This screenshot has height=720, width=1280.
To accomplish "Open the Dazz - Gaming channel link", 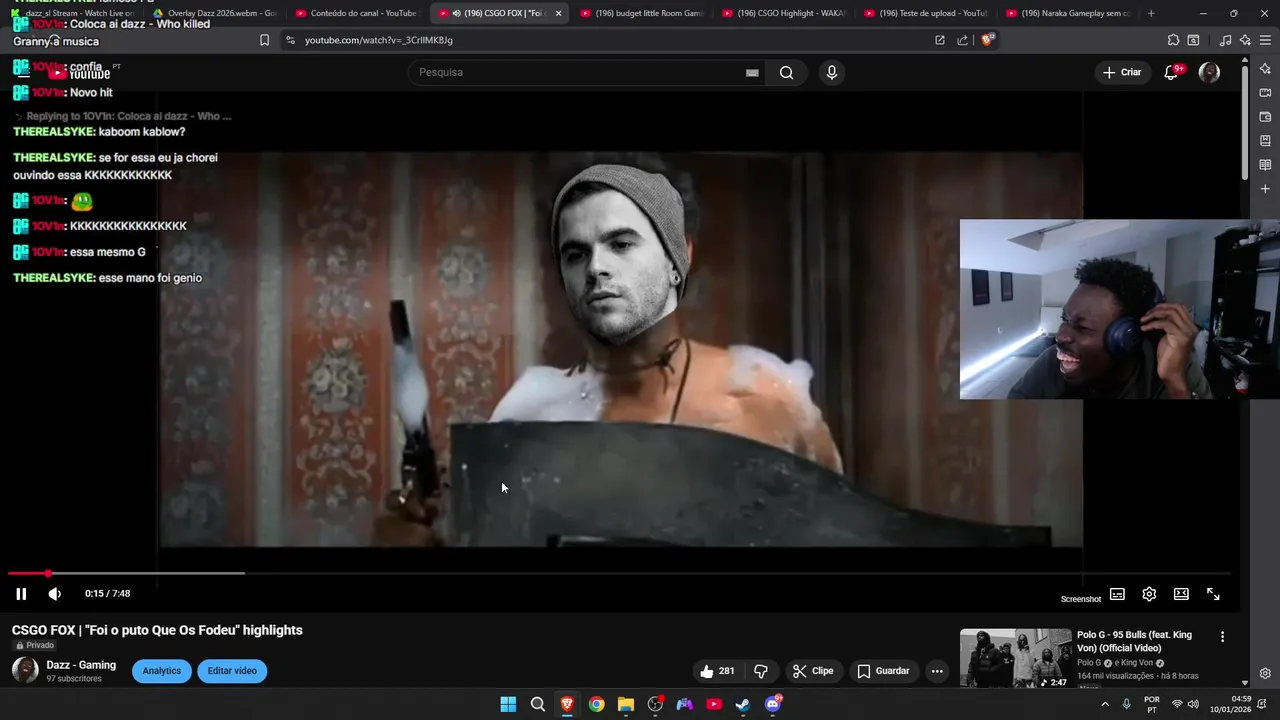I will point(81,665).
